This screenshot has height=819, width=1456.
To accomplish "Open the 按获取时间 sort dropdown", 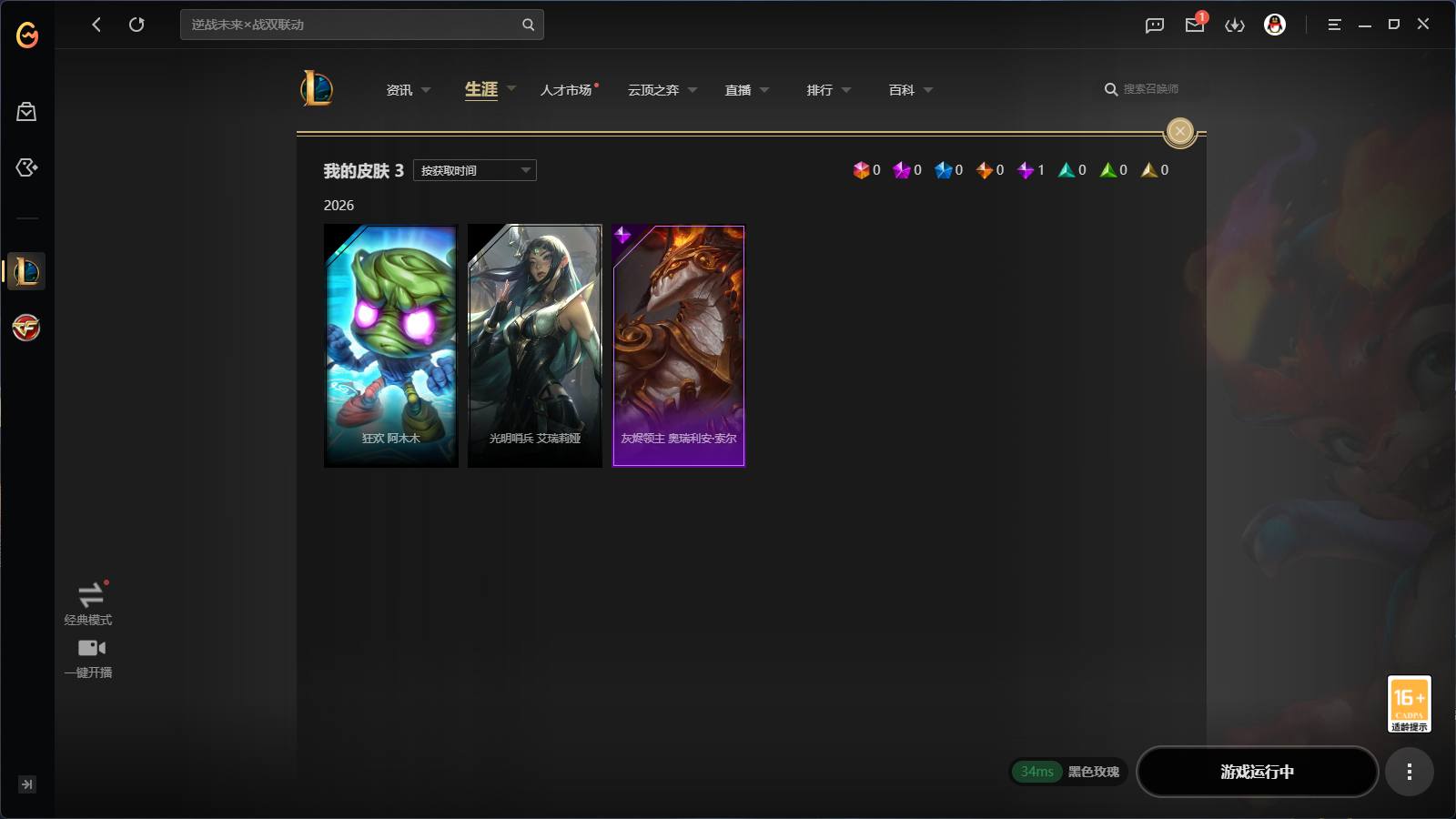I will pyautogui.click(x=475, y=170).
